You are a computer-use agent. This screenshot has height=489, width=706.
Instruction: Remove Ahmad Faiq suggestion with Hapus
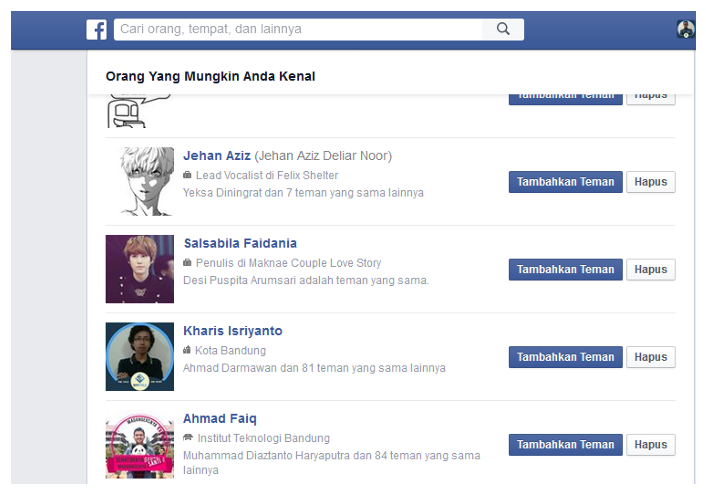(x=650, y=445)
